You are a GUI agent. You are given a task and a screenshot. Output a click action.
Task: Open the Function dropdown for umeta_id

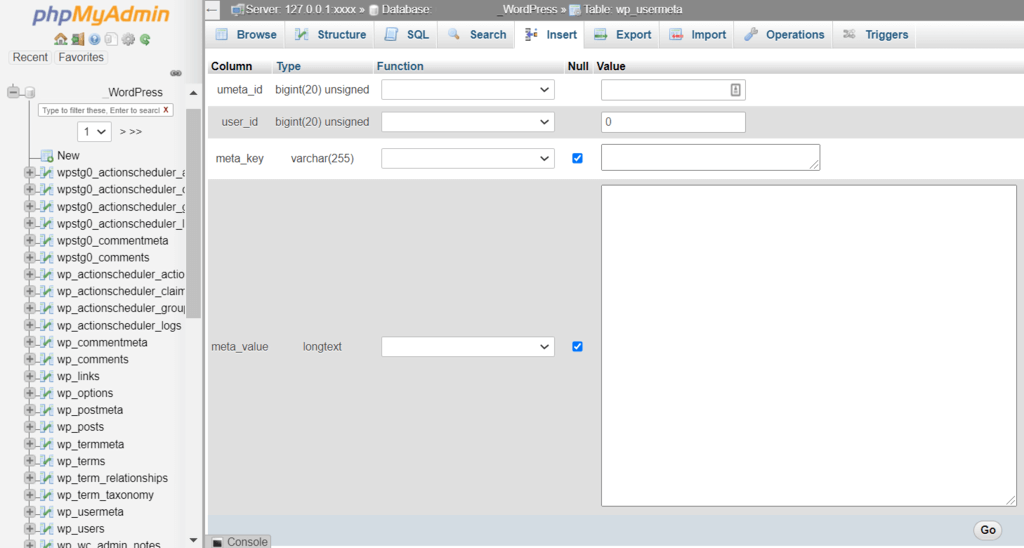point(468,89)
